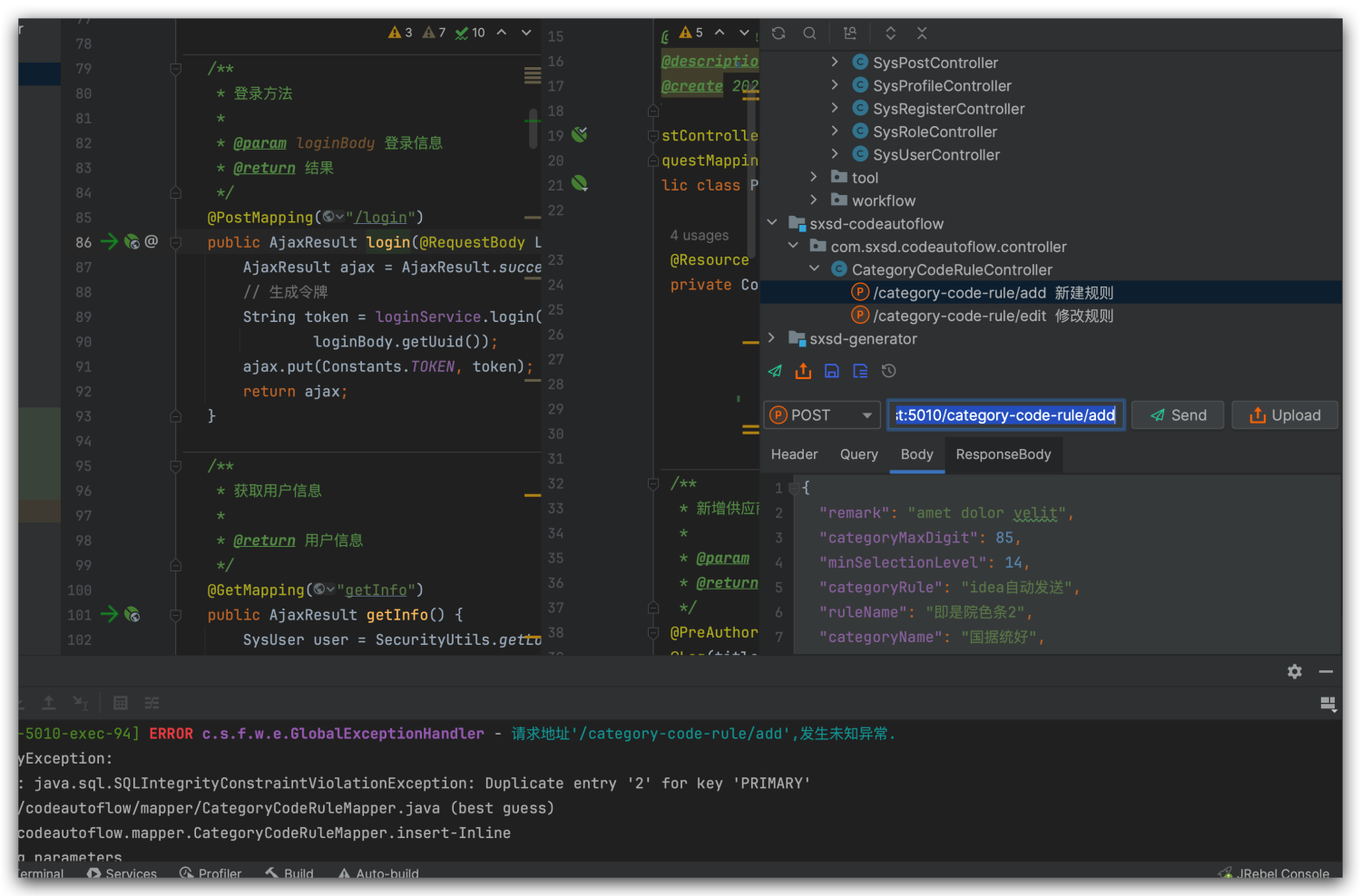1361x896 pixels.
Task: Click the Send button
Action: [x=1178, y=415]
